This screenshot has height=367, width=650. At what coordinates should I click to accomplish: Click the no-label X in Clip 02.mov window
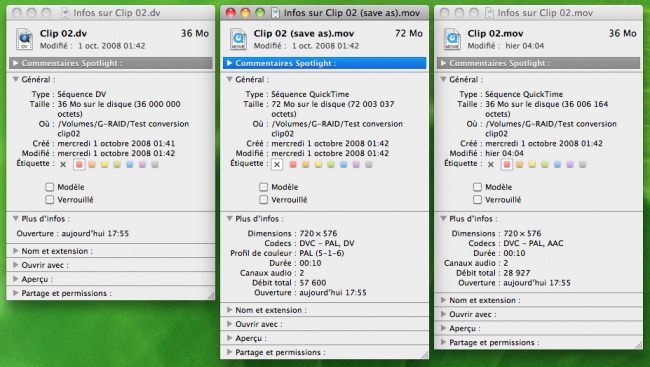(x=491, y=165)
